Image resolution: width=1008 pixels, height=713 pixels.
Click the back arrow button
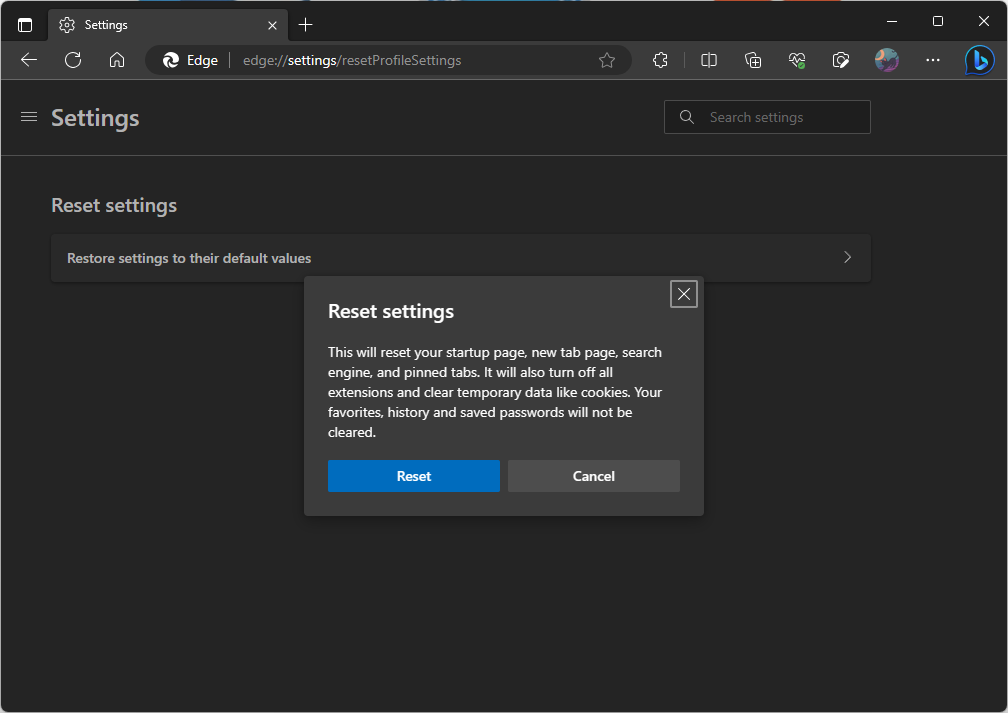click(x=29, y=60)
